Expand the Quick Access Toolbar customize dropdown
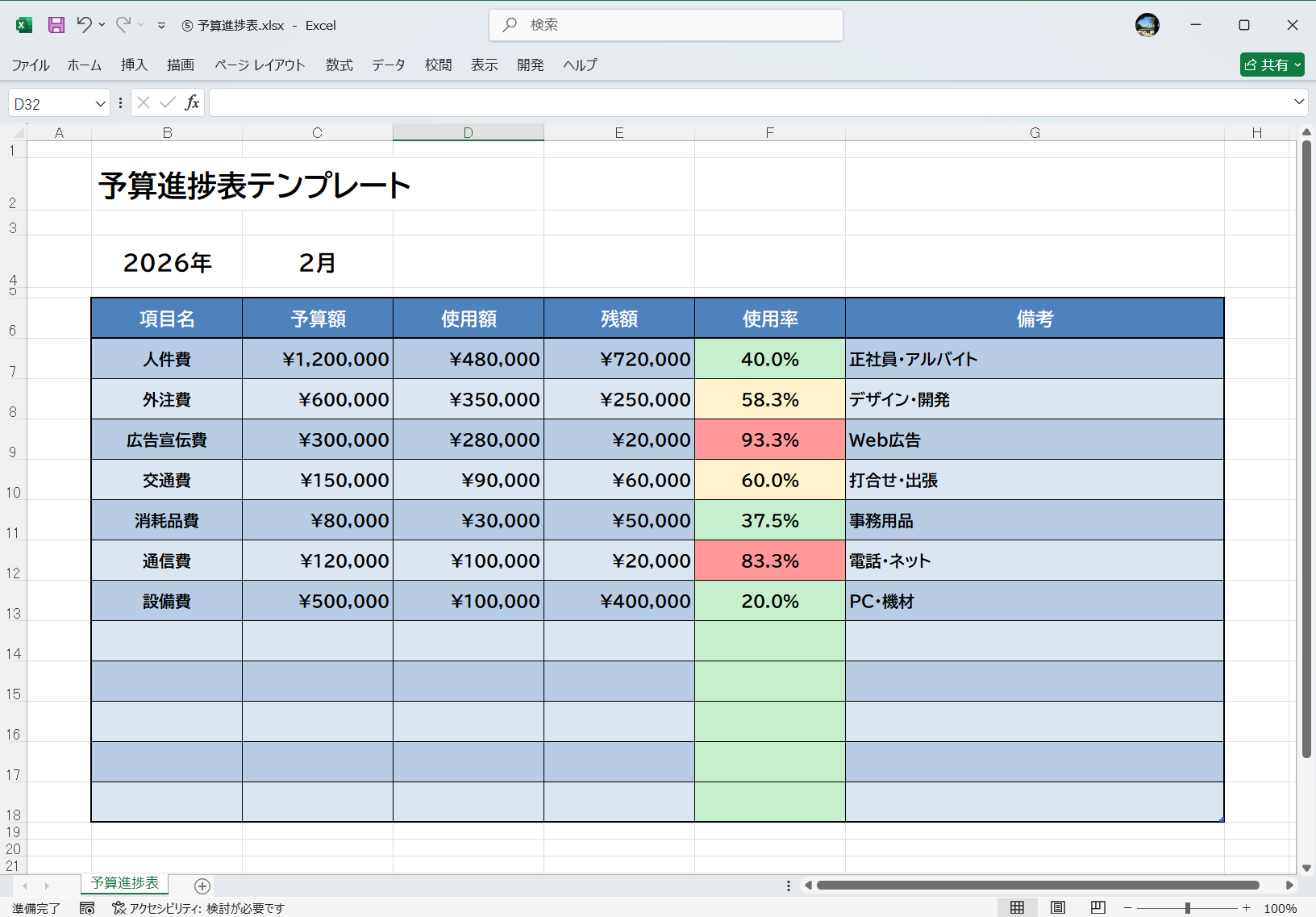Image resolution: width=1316 pixels, height=917 pixels. 162,25
